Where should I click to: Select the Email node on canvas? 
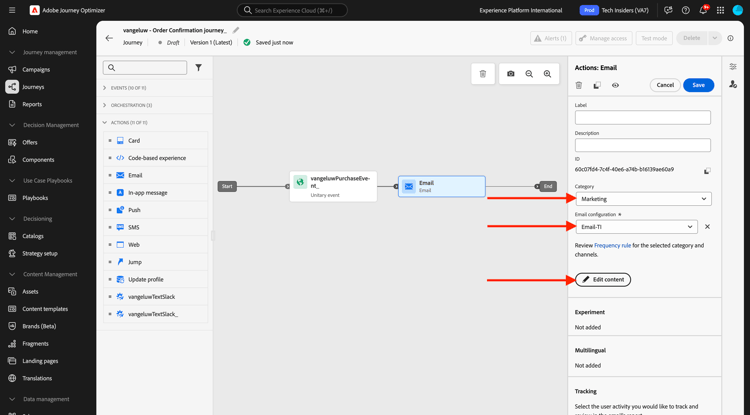[441, 186]
